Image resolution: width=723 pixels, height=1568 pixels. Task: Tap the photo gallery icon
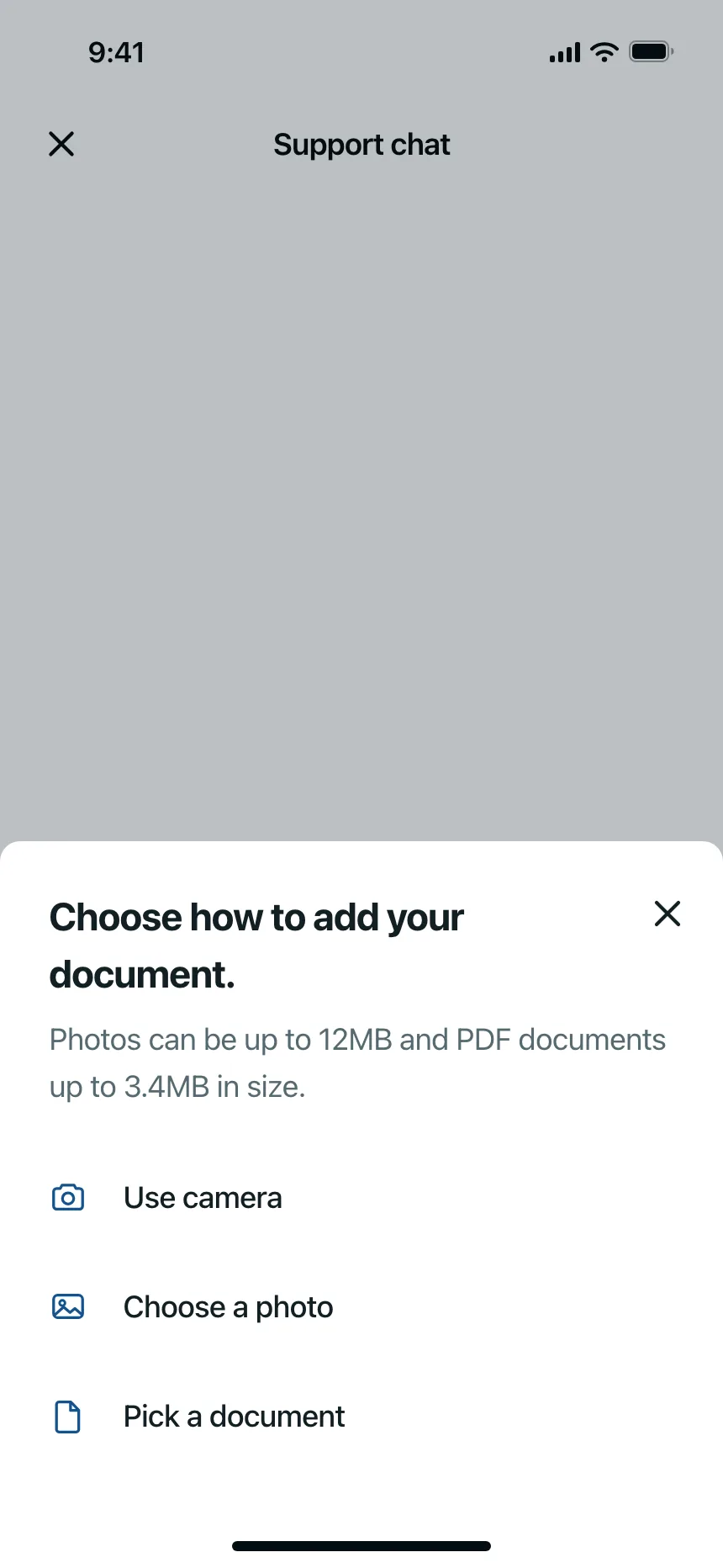pos(68,1306)
